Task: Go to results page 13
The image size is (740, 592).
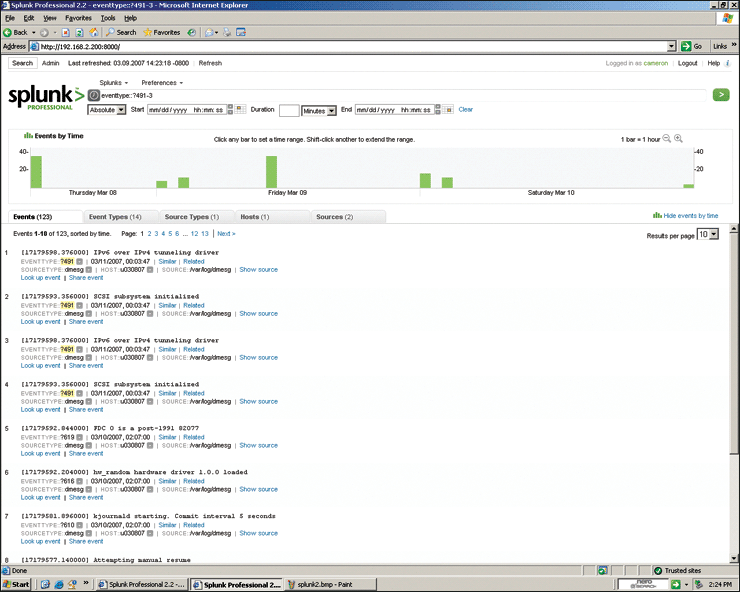Action: [205, 234]
